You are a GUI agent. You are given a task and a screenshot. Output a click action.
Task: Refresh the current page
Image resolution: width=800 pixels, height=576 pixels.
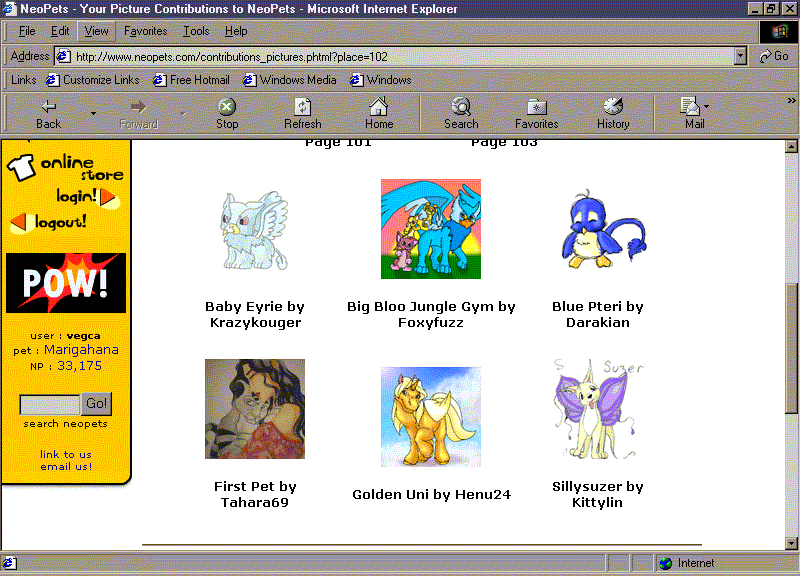point(303,114)
